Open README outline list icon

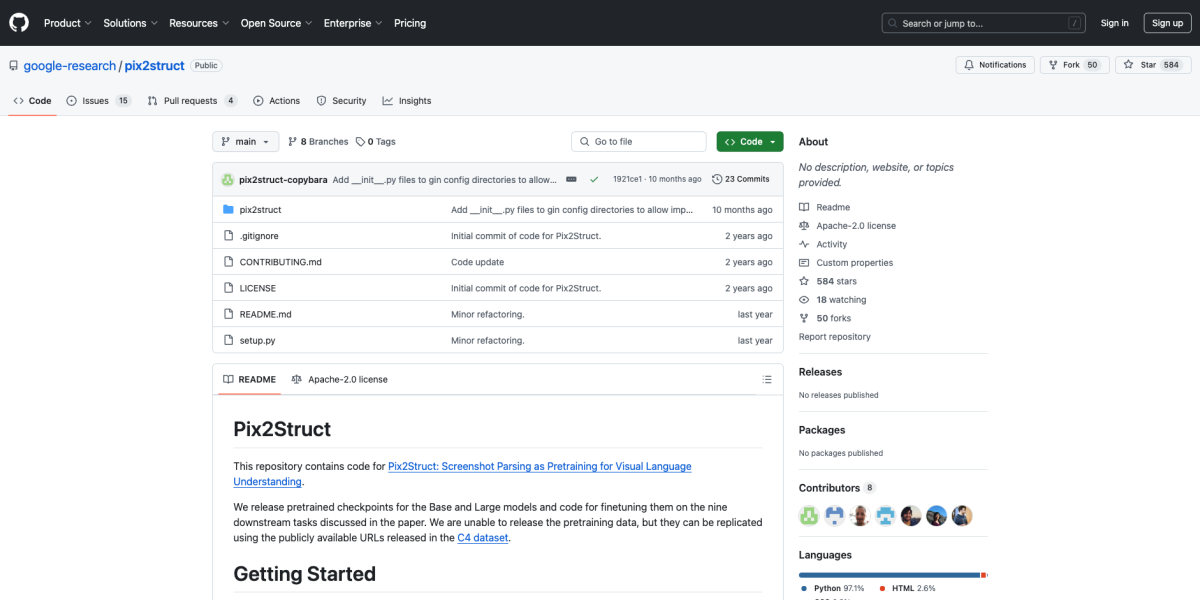point(767,380)
